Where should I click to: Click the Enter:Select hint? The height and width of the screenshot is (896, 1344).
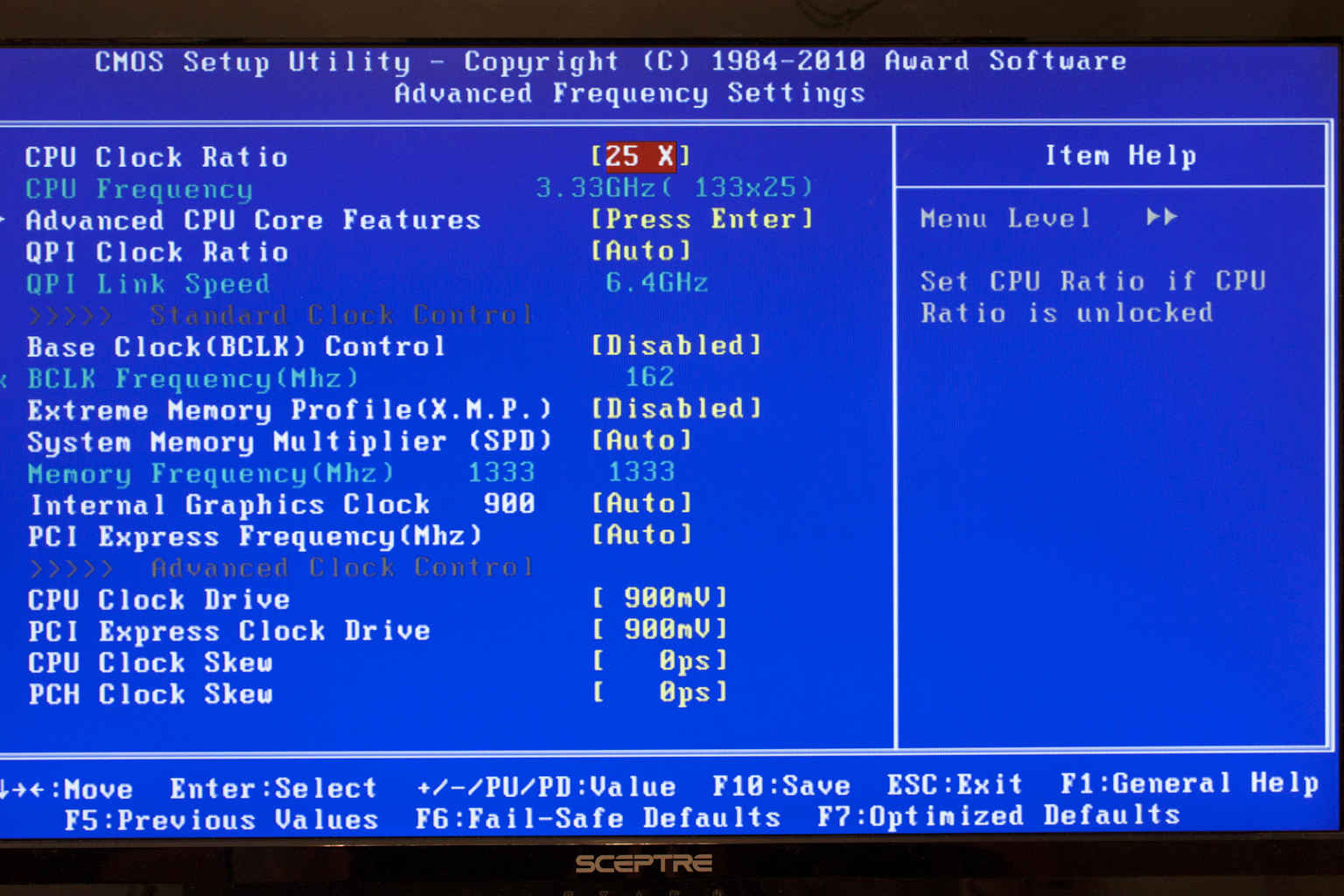pos(273,788)
